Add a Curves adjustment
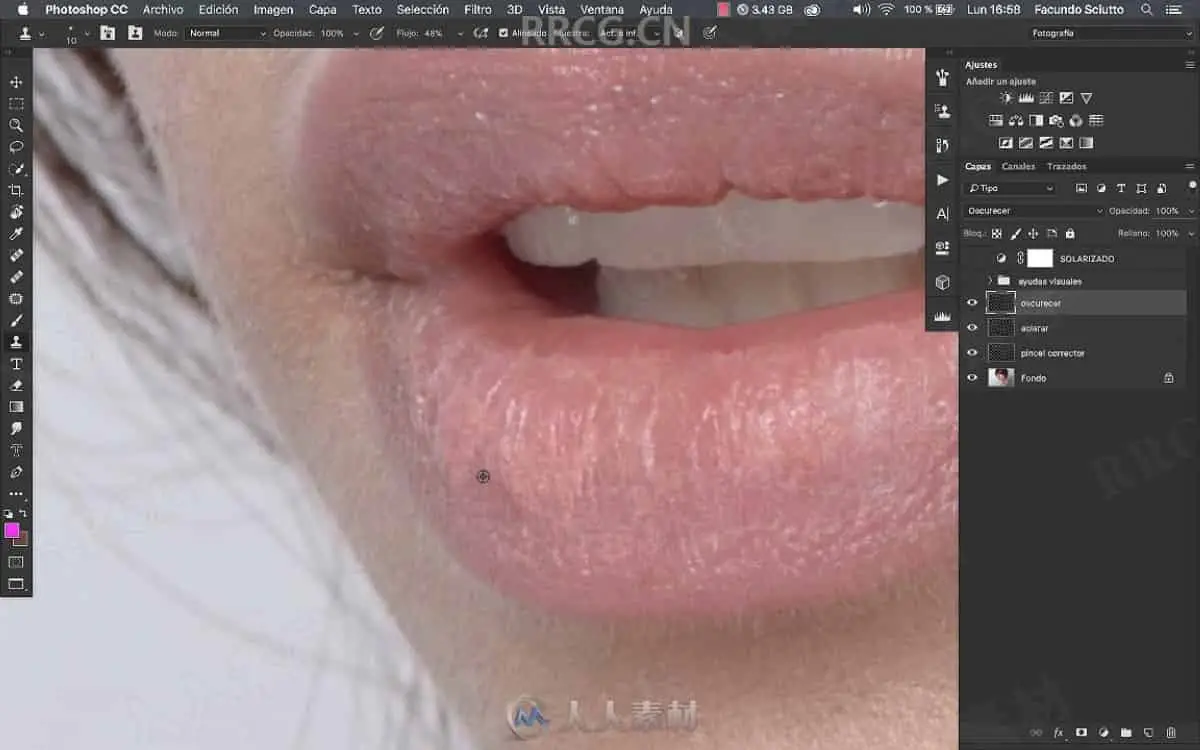The height and width of the screenshot is (750, 1200). pyautogui.click(x=1046, y=98)
